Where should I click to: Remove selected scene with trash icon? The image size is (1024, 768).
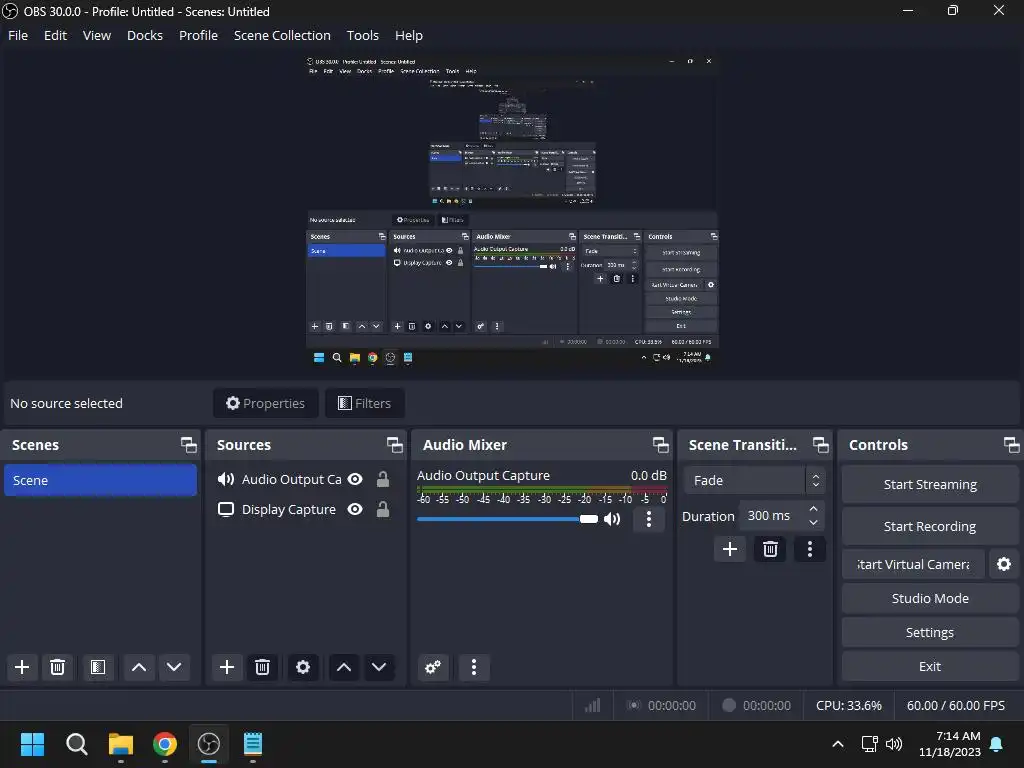tap(57, 667)
